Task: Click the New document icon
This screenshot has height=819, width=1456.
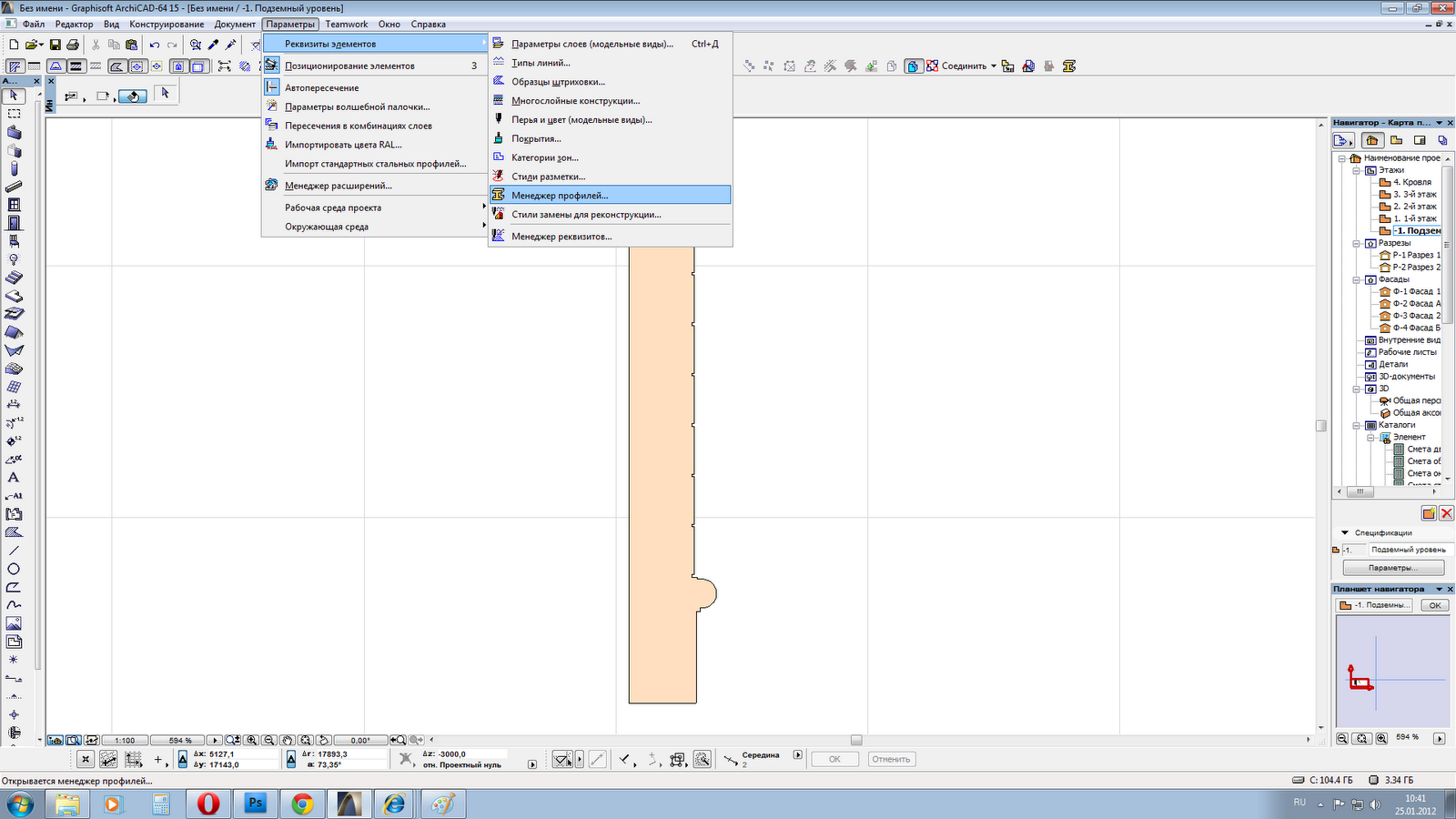Action: (14, 45)
